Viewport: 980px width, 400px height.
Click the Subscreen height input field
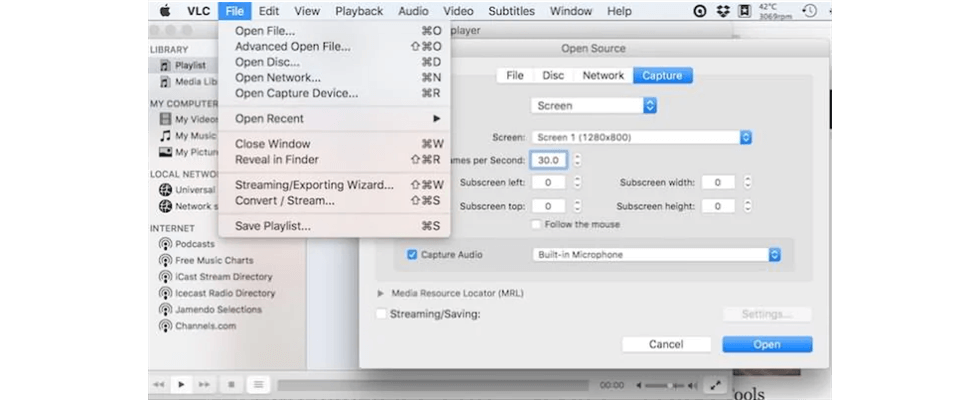[719, 206]
